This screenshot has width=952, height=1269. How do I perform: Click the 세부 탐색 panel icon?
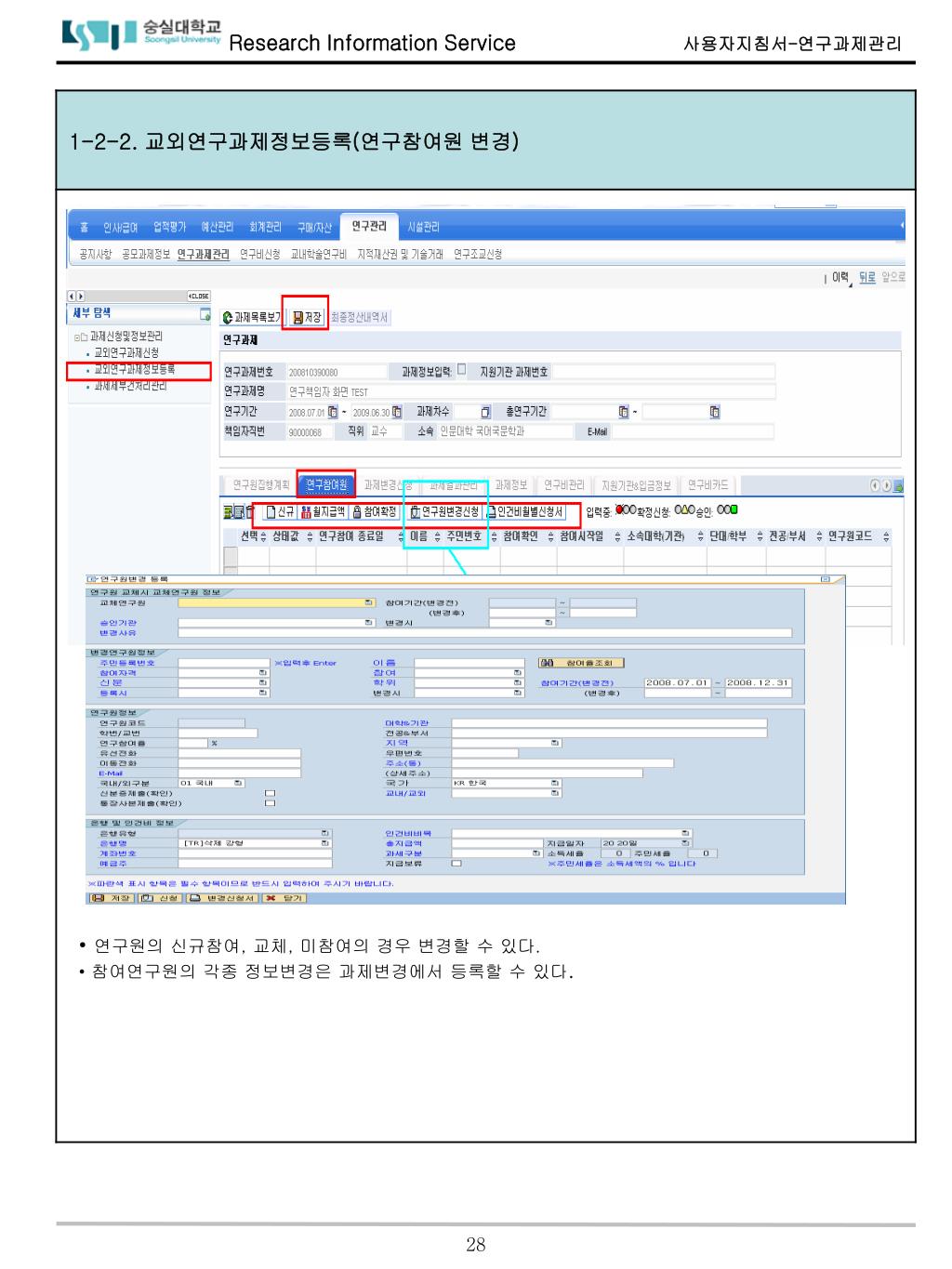[x=205, y=314]
